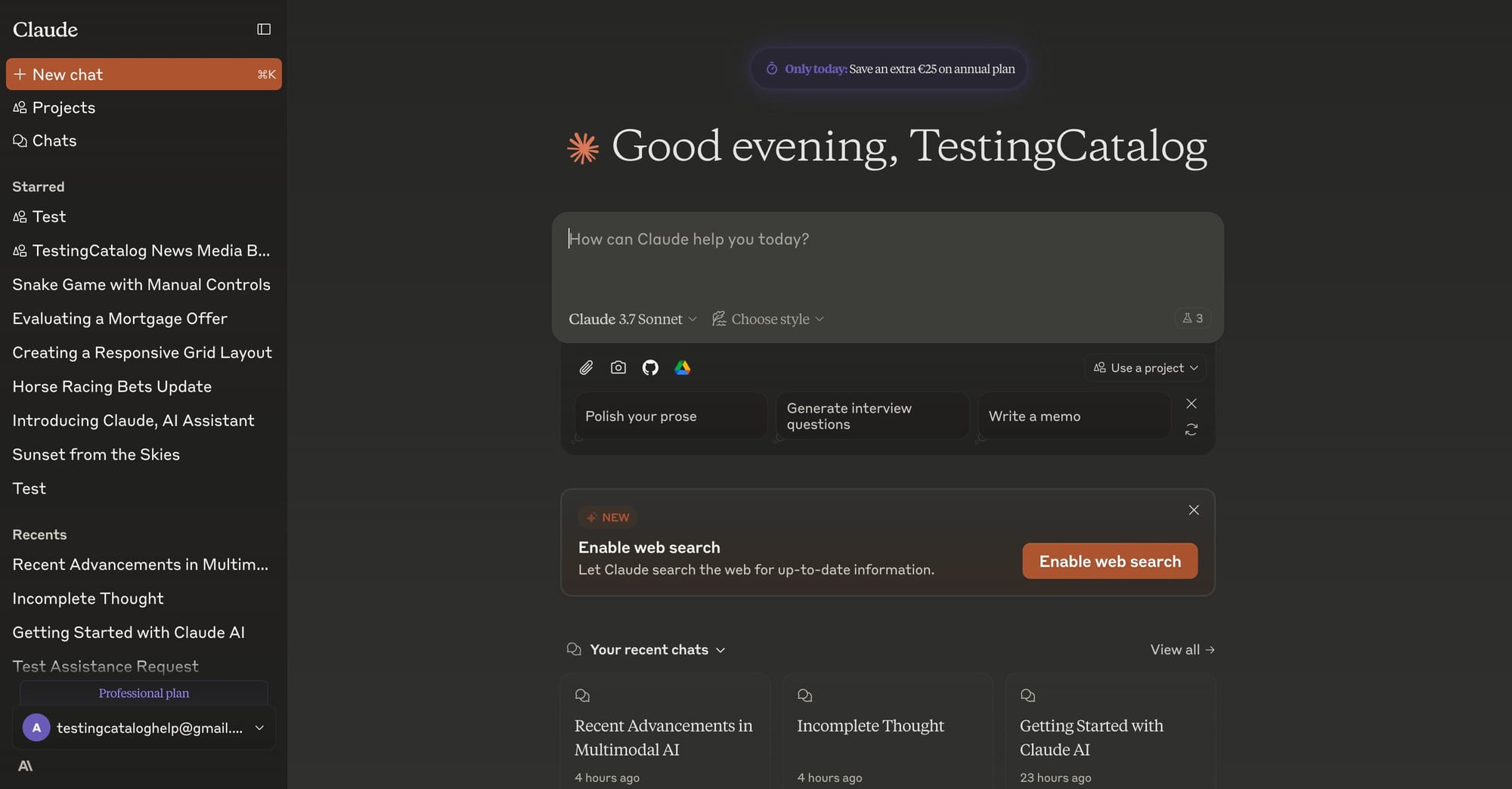The height and width of the screenshot is (789, 1512).
Task: Click the paperclip attach file icon
Action: [x=586, y=368]
